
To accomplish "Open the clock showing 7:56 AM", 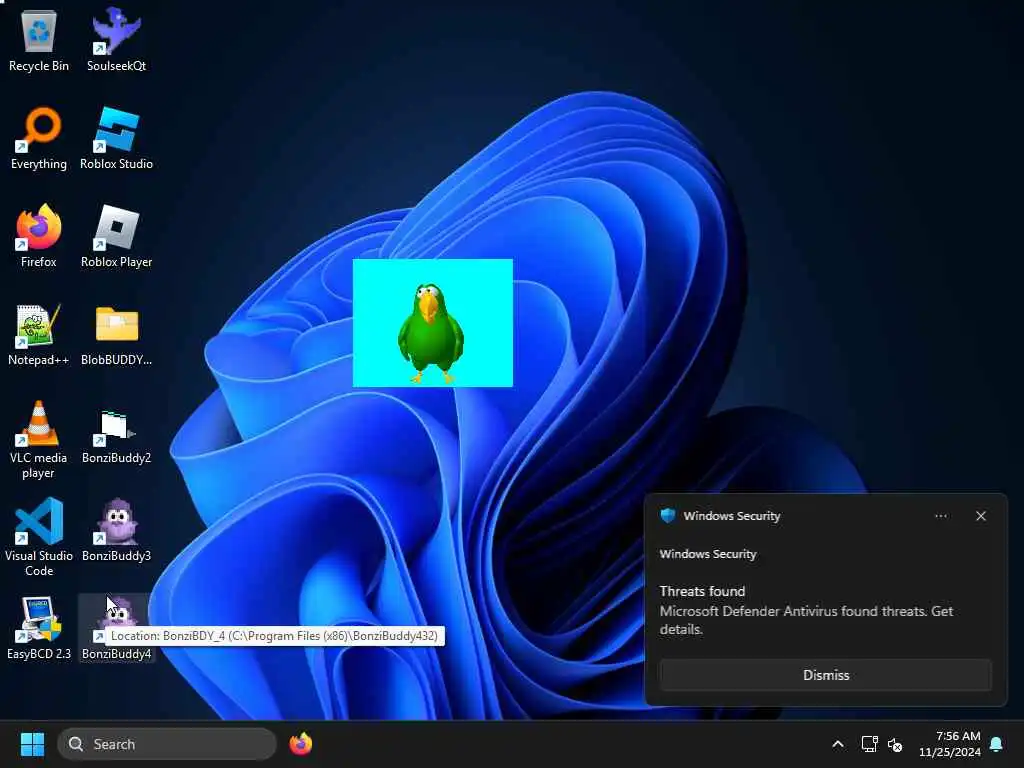I will [x=950, y=744].
